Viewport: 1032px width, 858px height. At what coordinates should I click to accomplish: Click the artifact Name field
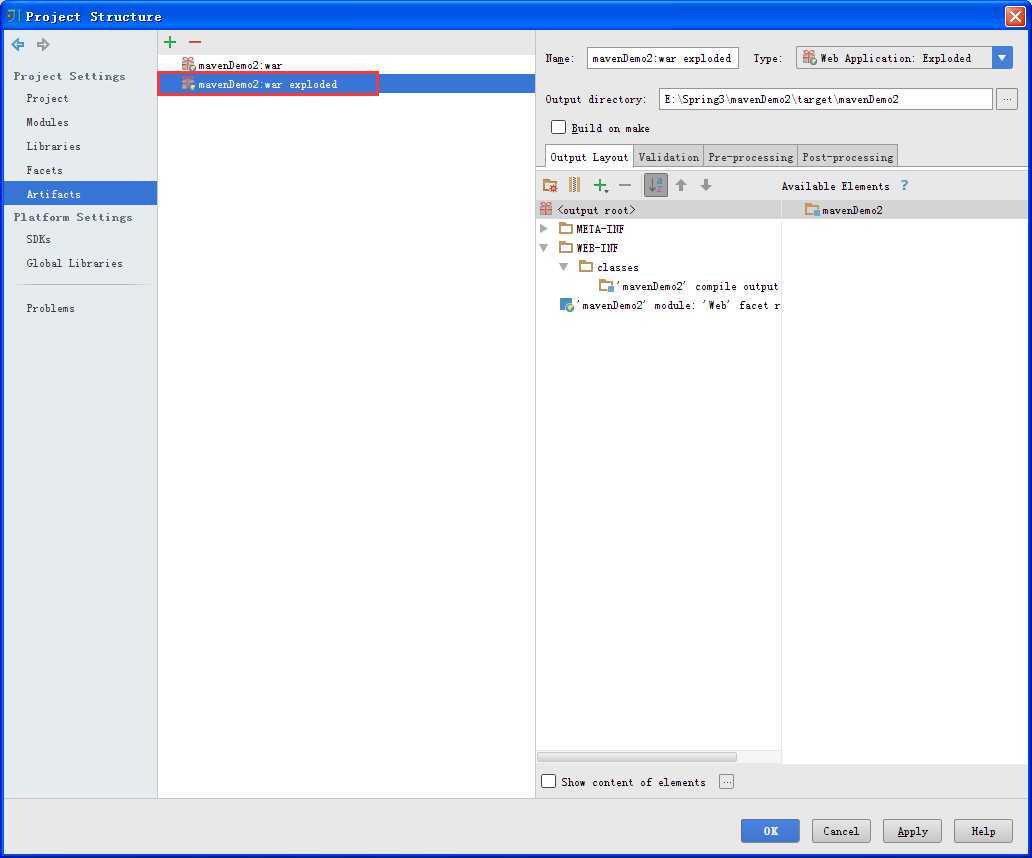662,58
